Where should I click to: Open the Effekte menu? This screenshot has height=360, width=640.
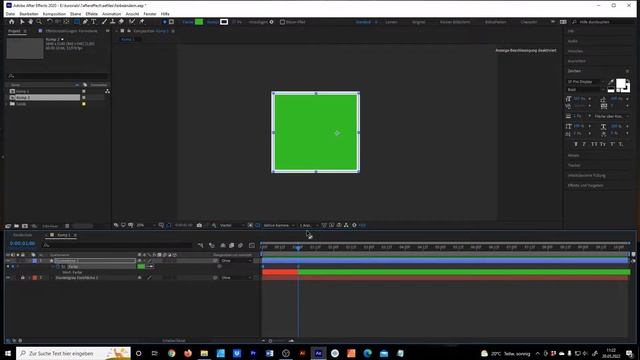point(91,14)
